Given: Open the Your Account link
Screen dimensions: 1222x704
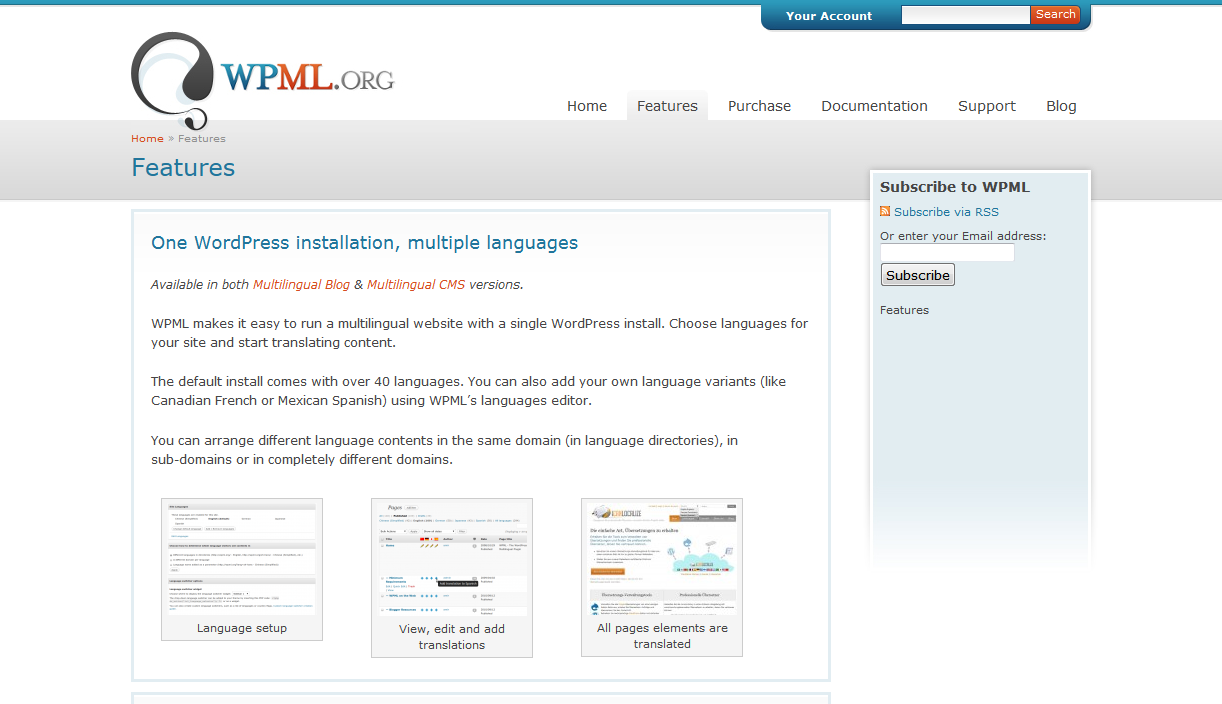Looking at the screenshot, I should point(828,16).
